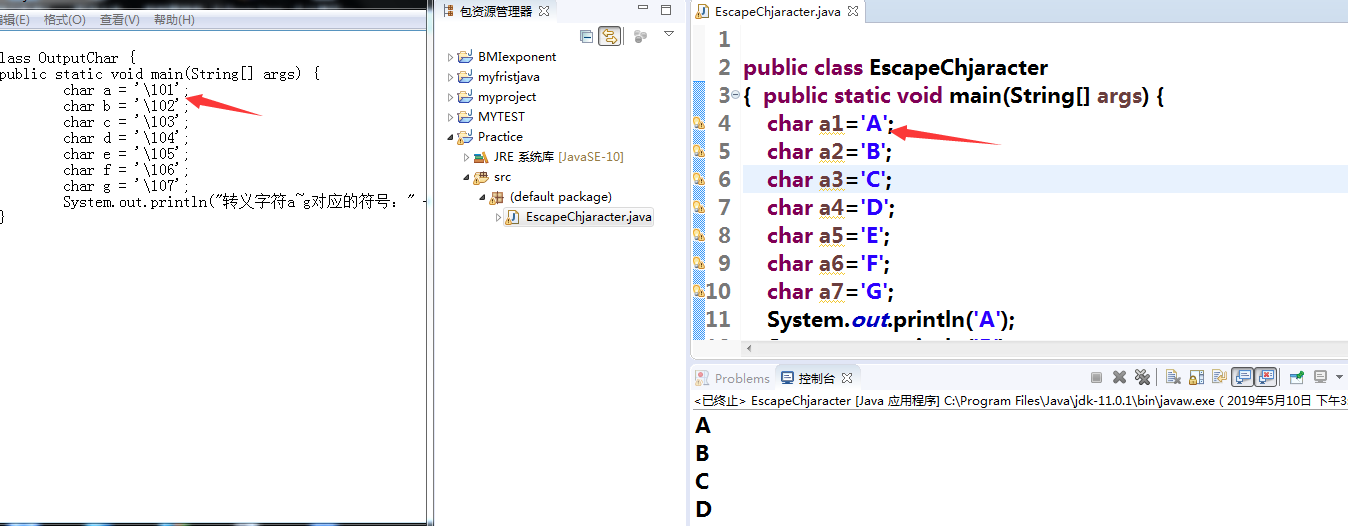1348x526 pixels.
Task: Open 查看(V) menu in Notepad
Action: coord(119,19)
